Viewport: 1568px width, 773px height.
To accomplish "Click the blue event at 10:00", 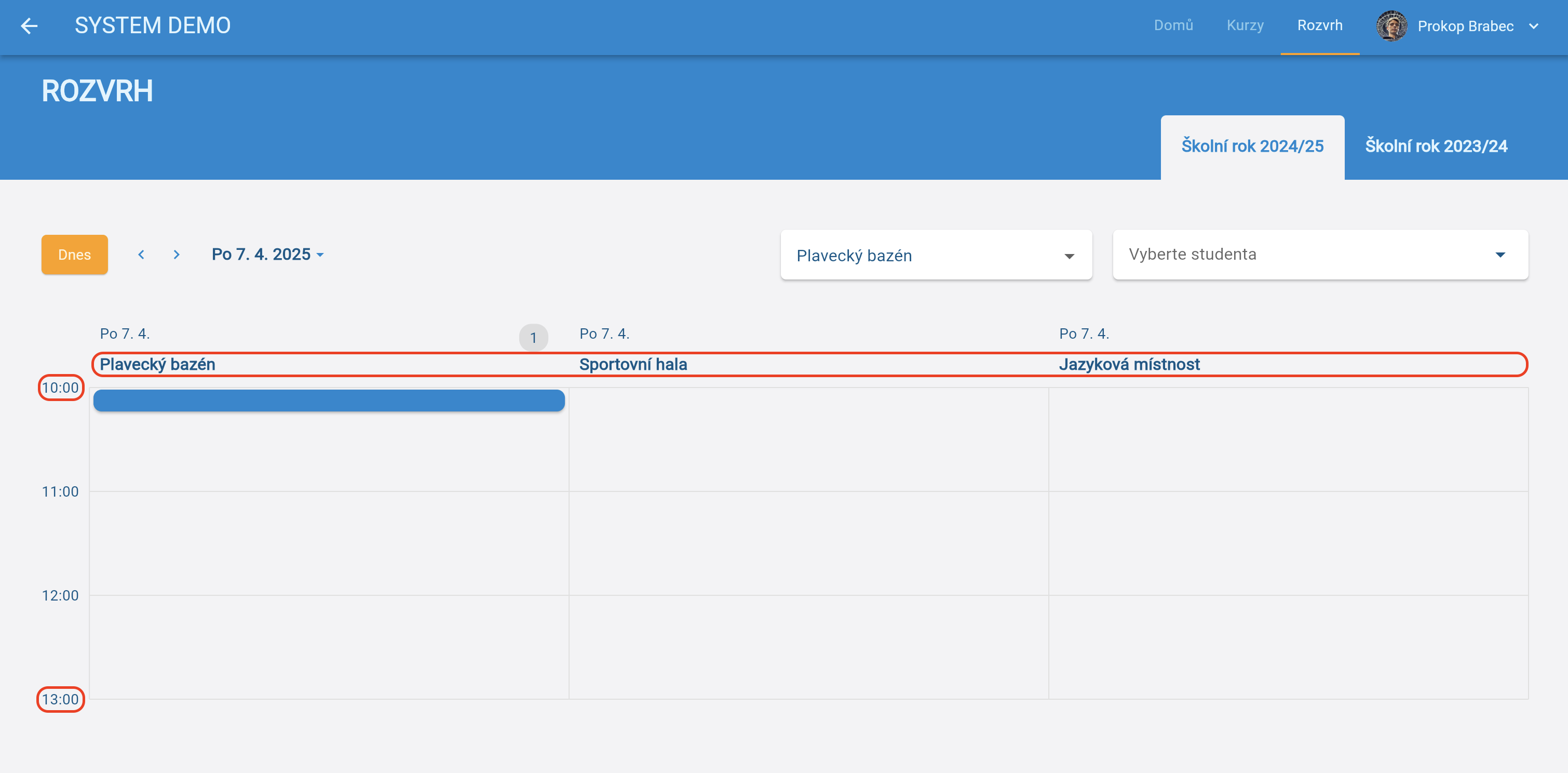I will [329, 401].
